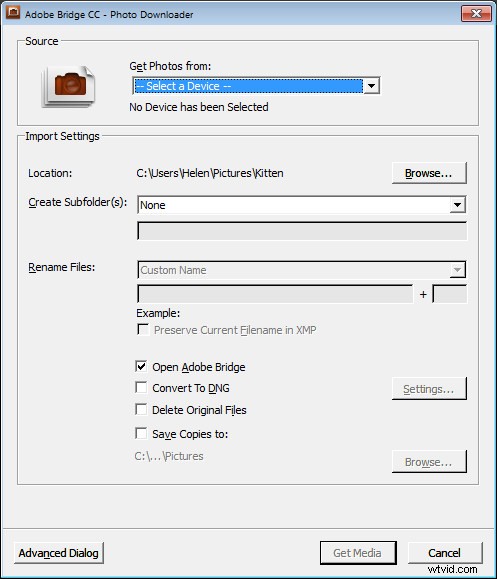Enable the Convert To DNG checkbox
Viewport: 497px width, 579px height.
141,387
